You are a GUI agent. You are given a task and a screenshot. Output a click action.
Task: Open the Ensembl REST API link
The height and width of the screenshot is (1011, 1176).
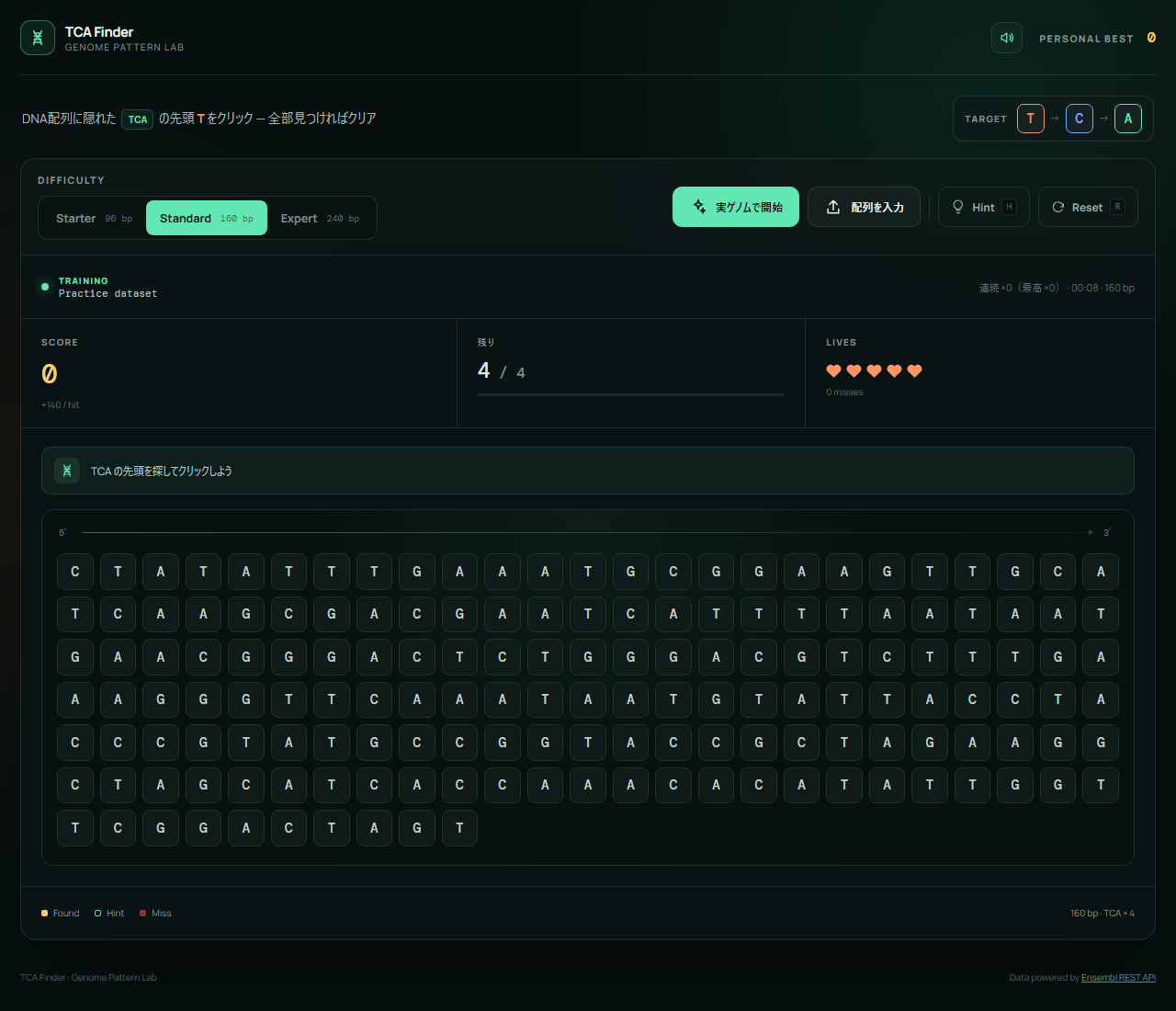(1118, 977)
